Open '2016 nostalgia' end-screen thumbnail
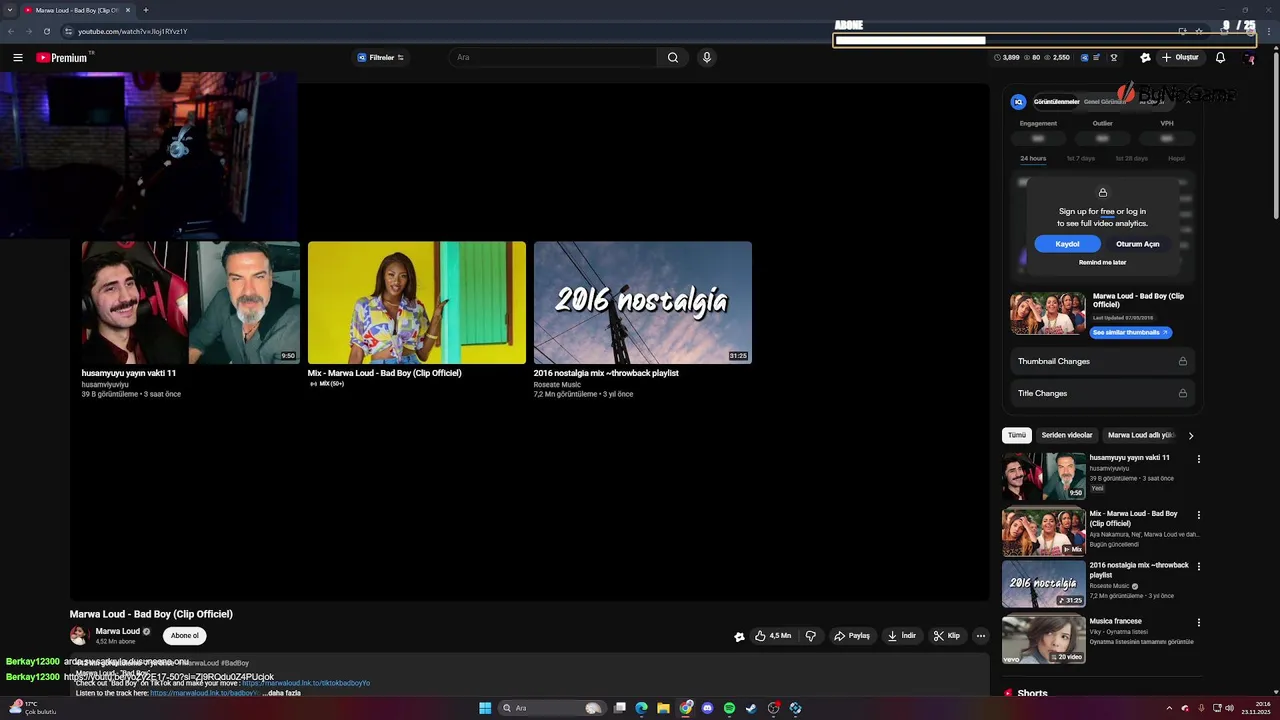The height and width of the screenshot is (720, 1280). [x=643, y=302]
